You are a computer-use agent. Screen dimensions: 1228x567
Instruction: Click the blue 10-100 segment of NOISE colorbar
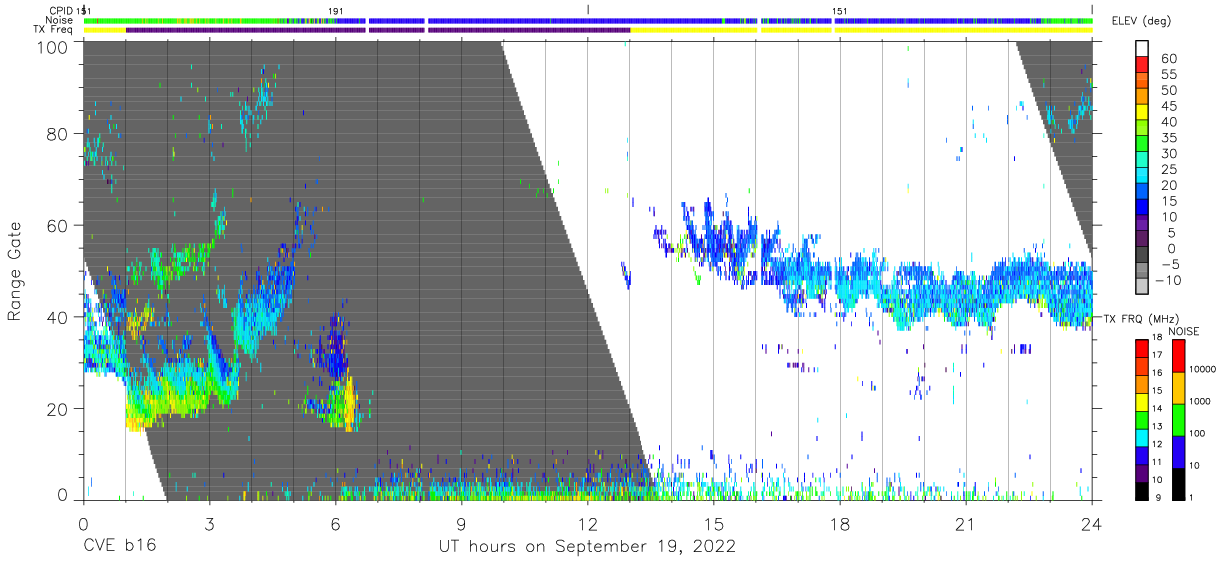click(x=1179, y=452)
